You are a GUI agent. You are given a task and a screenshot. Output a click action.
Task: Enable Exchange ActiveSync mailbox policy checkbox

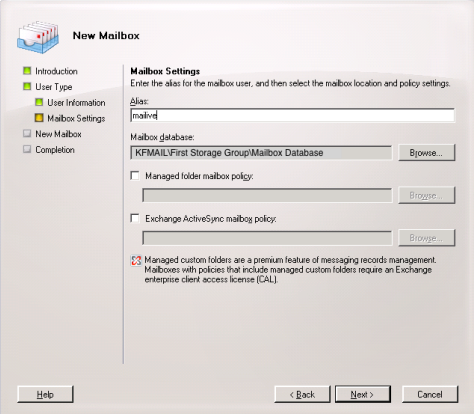pos(135,218)
